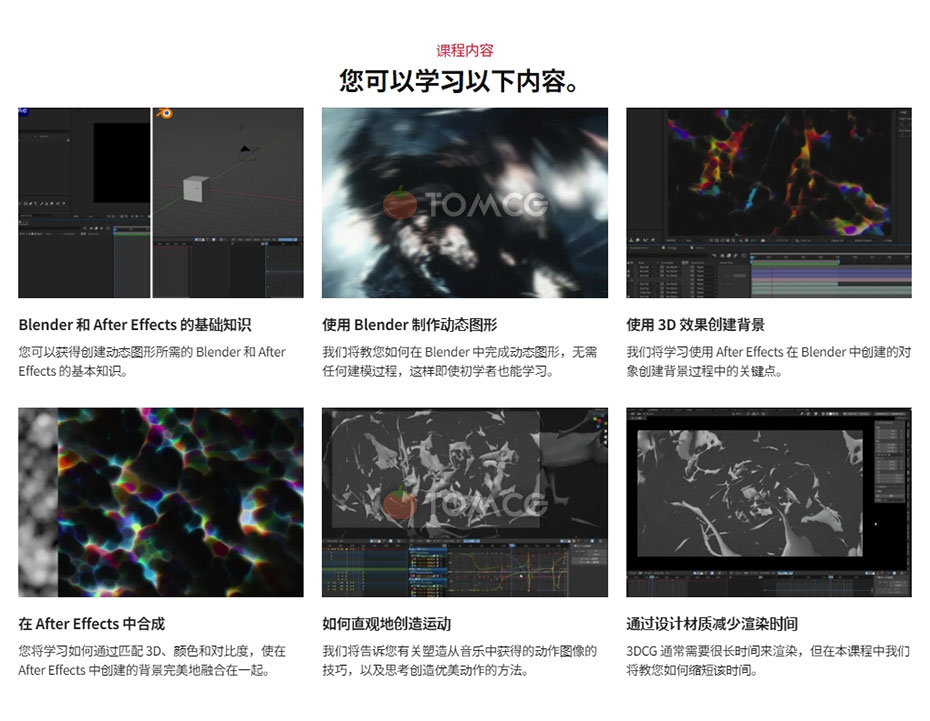Click the description starting '您可以获得创建动态图形所需的'

click(152, 362)
